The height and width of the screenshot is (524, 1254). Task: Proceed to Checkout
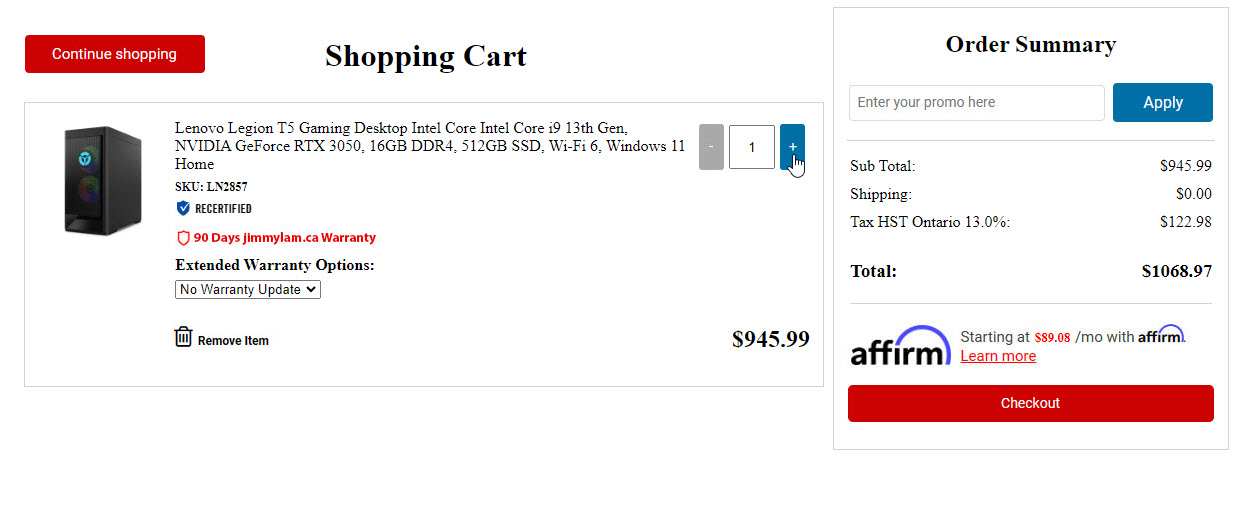click(1030, 403)
